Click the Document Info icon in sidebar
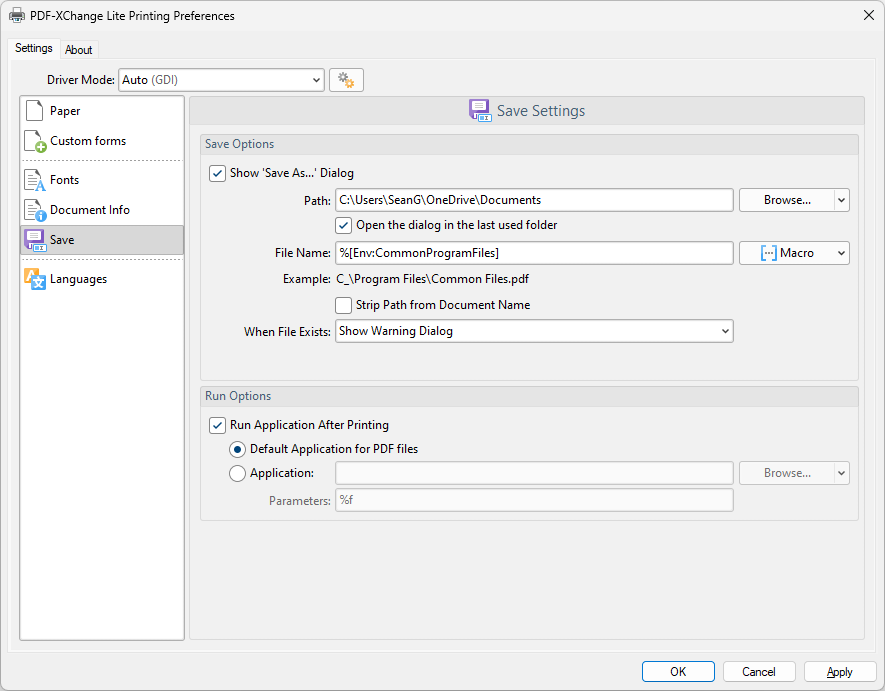This screenshot has width=885, height=691. pyautogui.click(x=35, y=210)
